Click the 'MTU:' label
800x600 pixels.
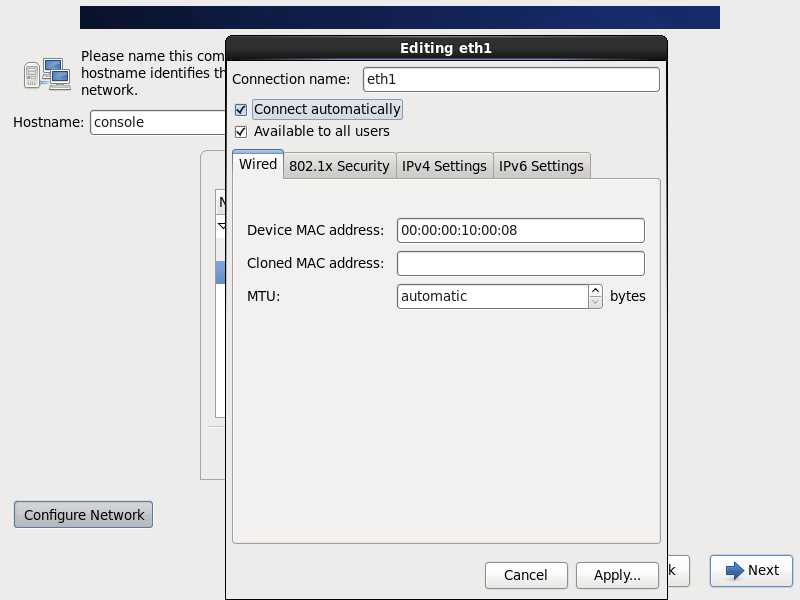click(x=263, y=296)
